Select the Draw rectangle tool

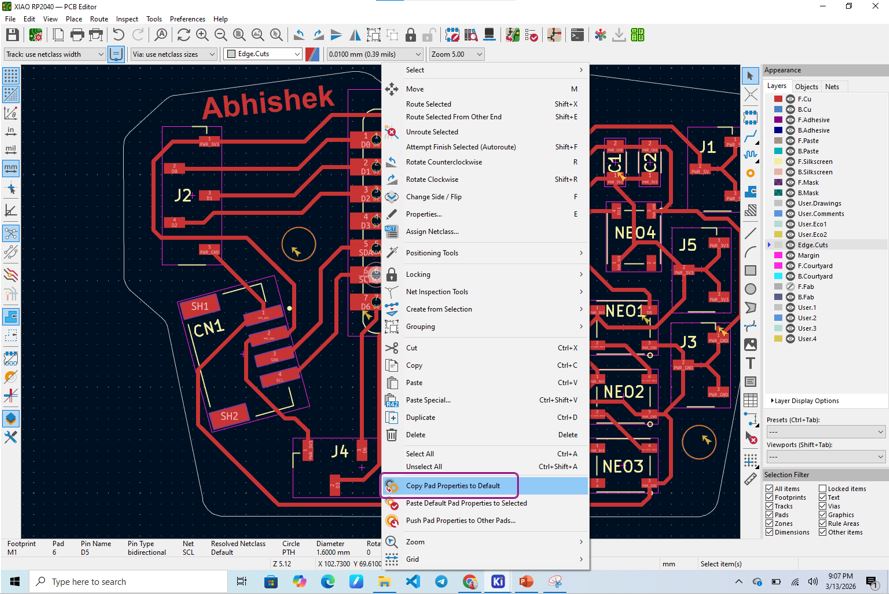click(750, 270)
